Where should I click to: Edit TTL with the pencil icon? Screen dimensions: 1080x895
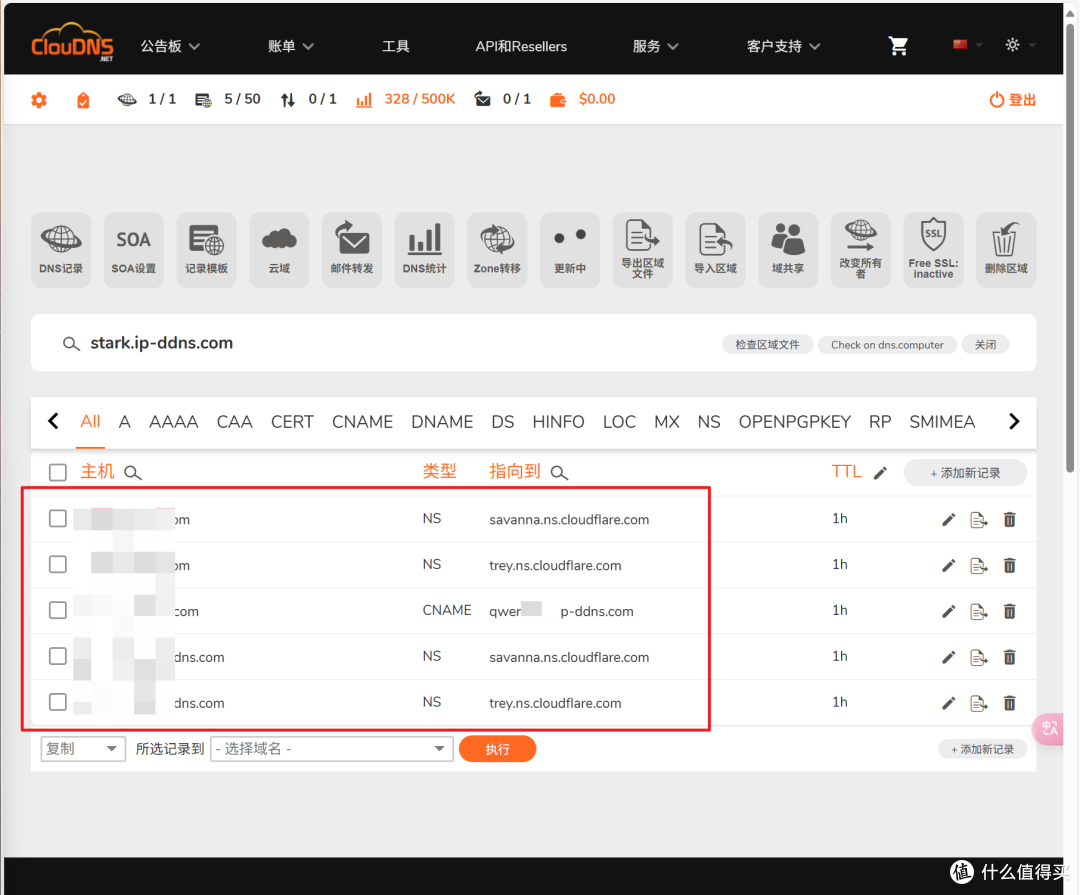880,473
